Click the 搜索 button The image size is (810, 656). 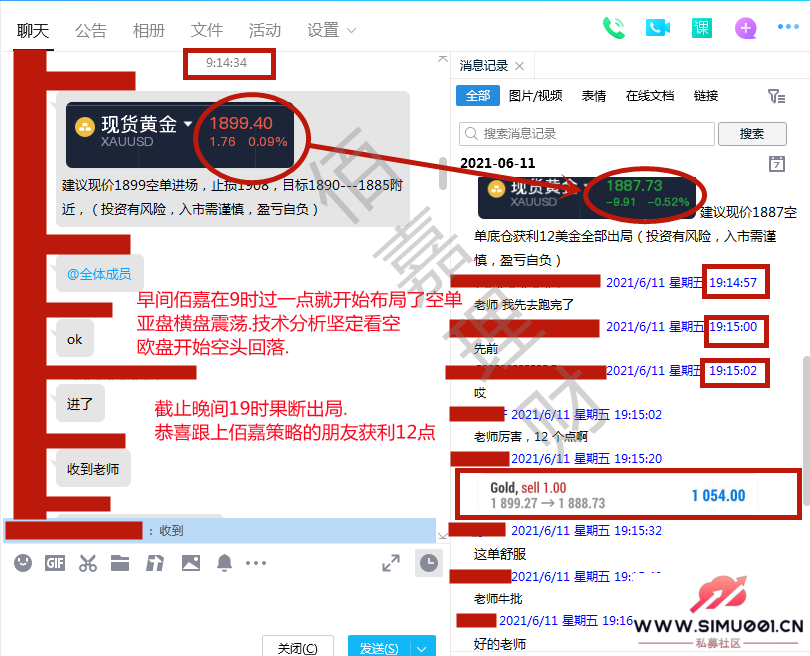[752, 134]
